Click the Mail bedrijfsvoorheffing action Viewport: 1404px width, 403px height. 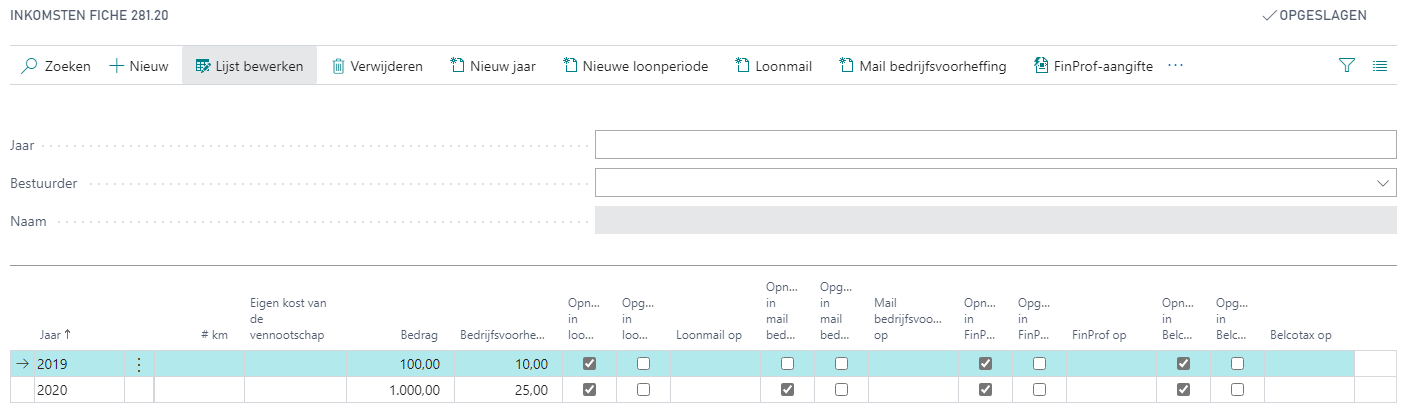click(922, 66)
